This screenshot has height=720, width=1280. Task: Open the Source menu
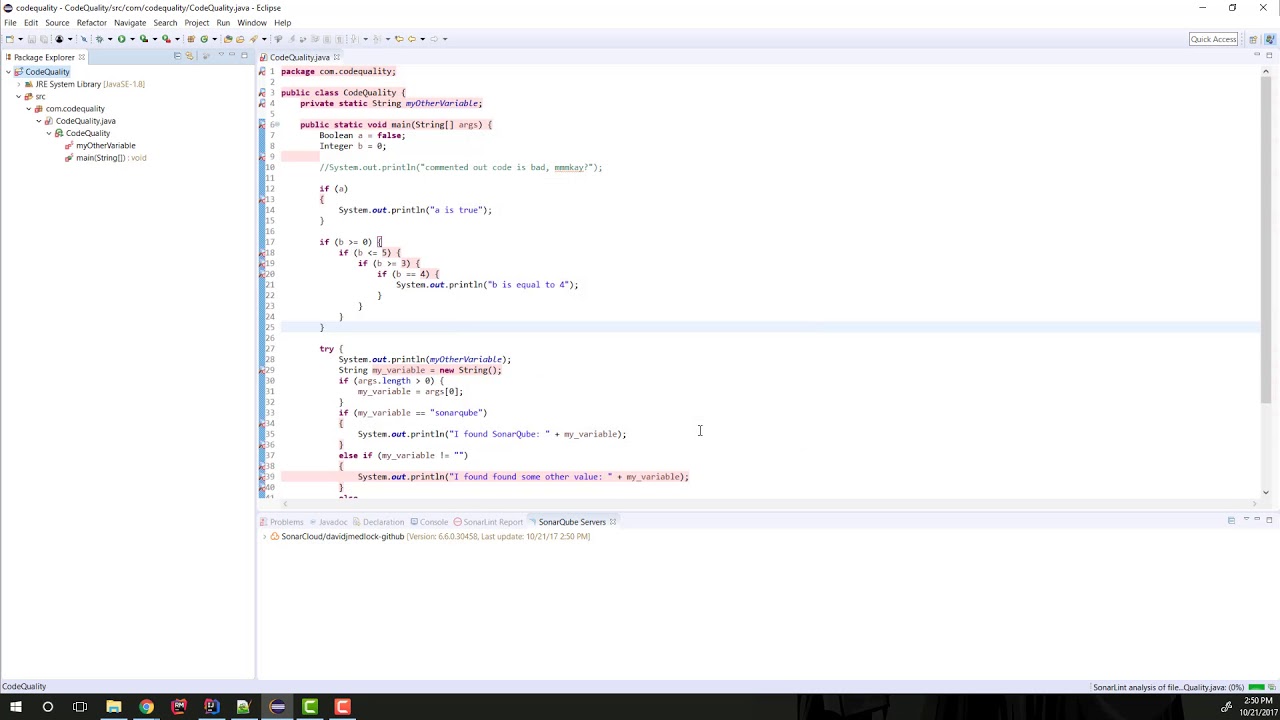point(57,22)
